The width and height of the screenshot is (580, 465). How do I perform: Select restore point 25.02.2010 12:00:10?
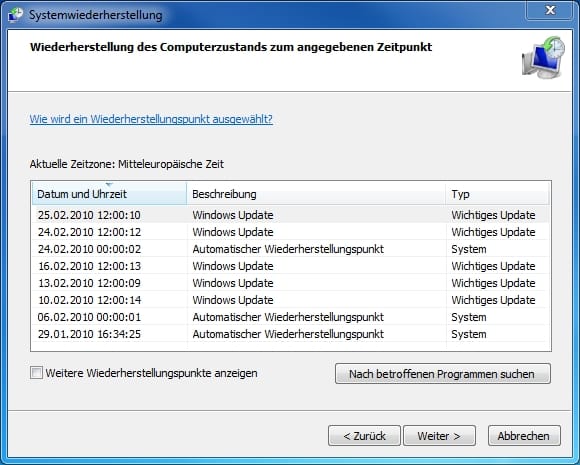290,215
